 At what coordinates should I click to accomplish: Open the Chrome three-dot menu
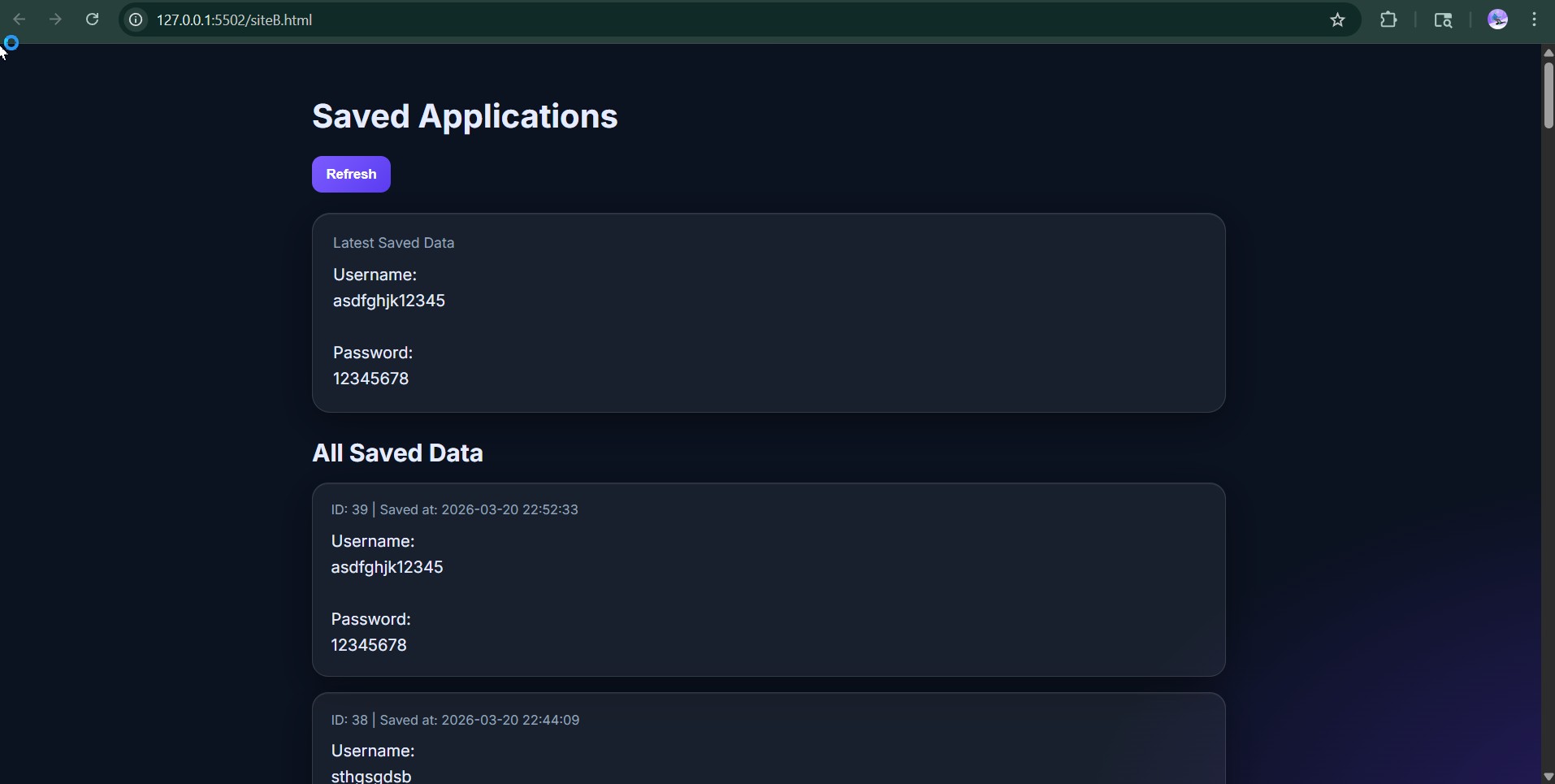click(1535, 19)
